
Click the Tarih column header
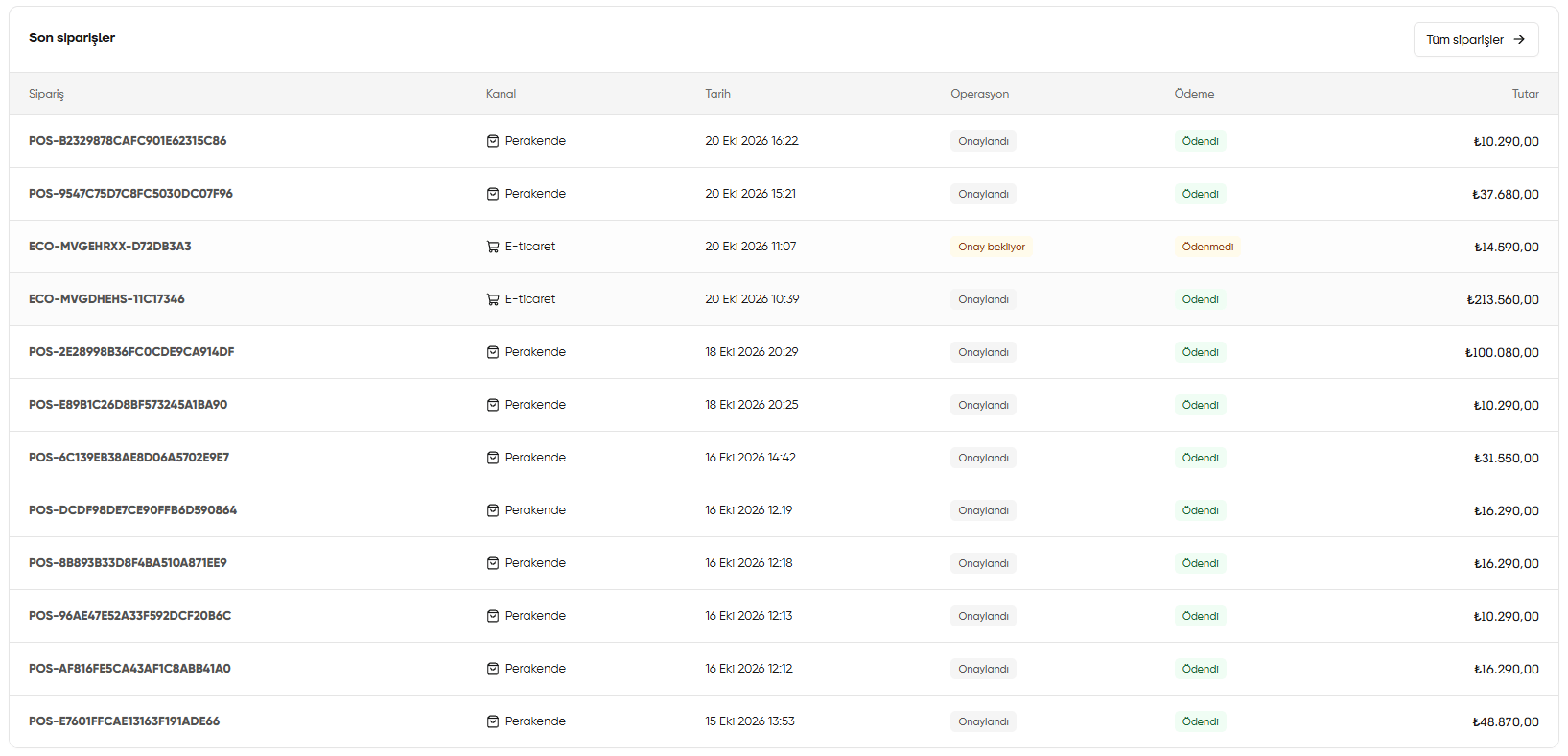717,94
